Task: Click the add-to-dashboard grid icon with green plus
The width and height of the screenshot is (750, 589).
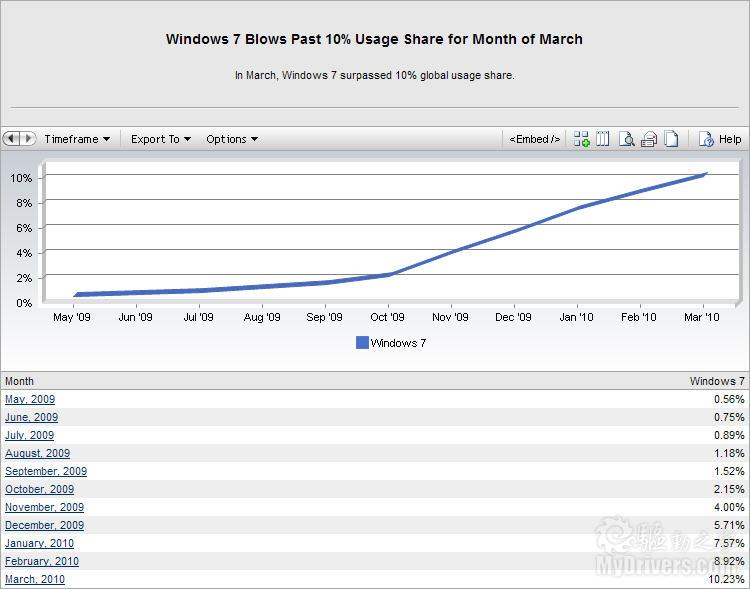Action: tap(581, 139)
